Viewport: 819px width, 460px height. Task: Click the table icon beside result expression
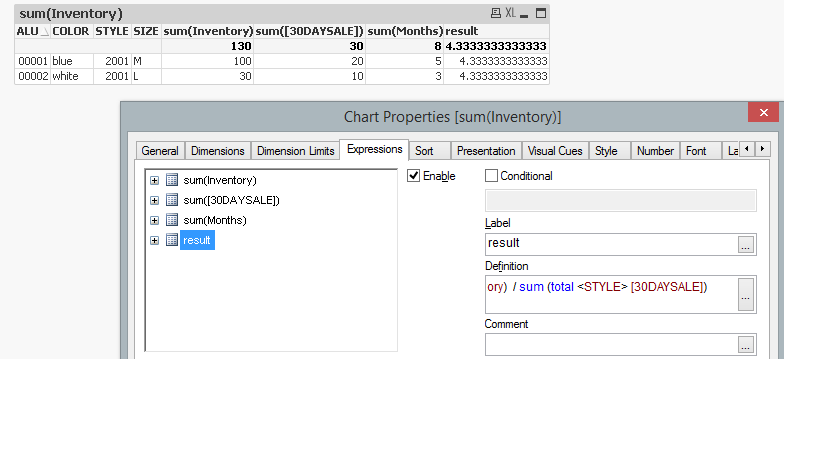click(x=172, y=240)
